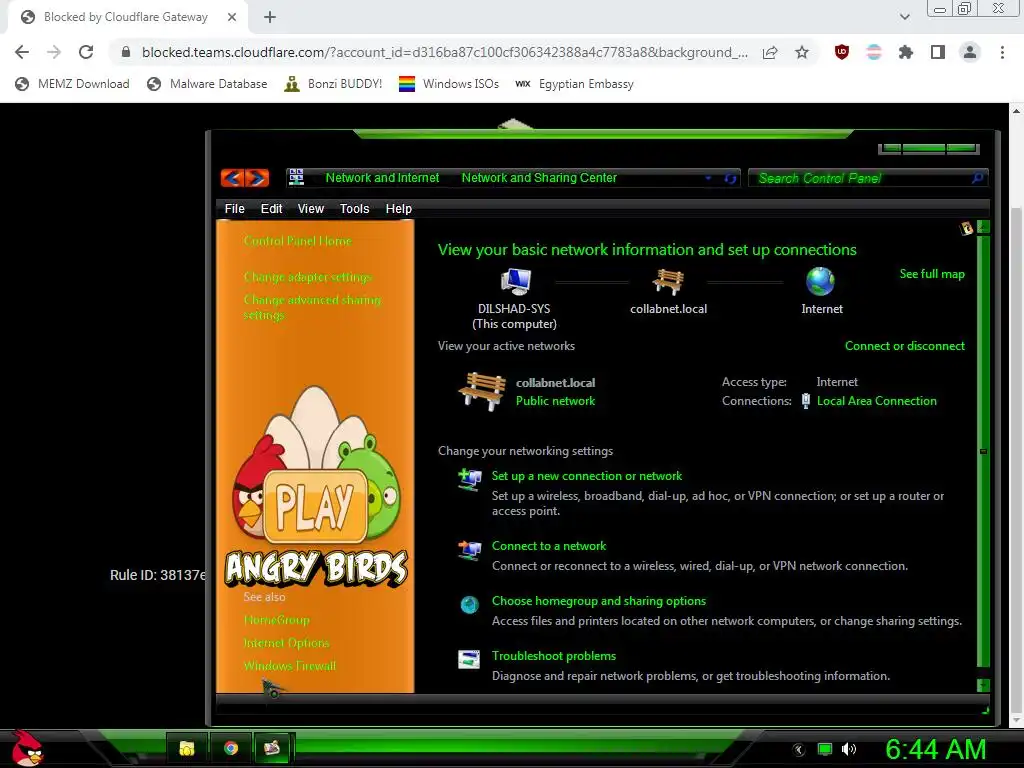The width and height of the screenshot is (1024, 768).
Task: Open the Egyptian Embassy bookmark
Action: coord(575,84)
